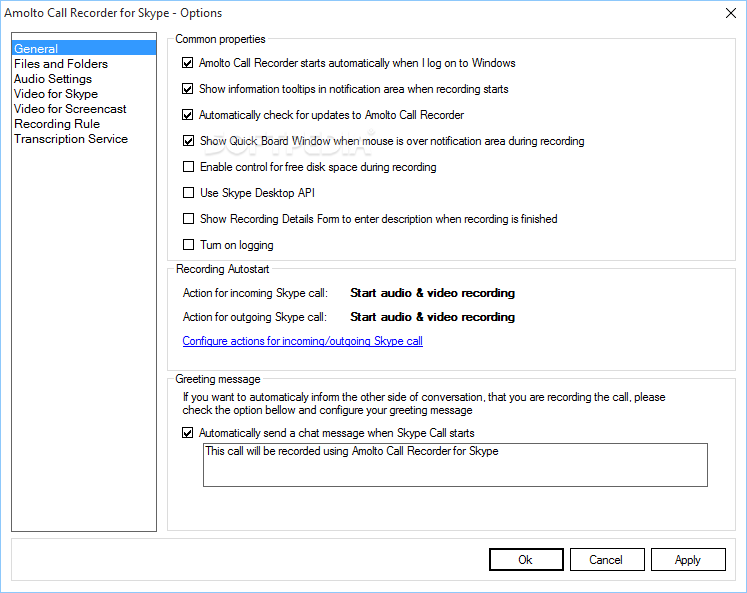Image resolution: width=747 pixels, height=593 pixels.
Task: Open the Files and Folders section
Action: point(61,64)
